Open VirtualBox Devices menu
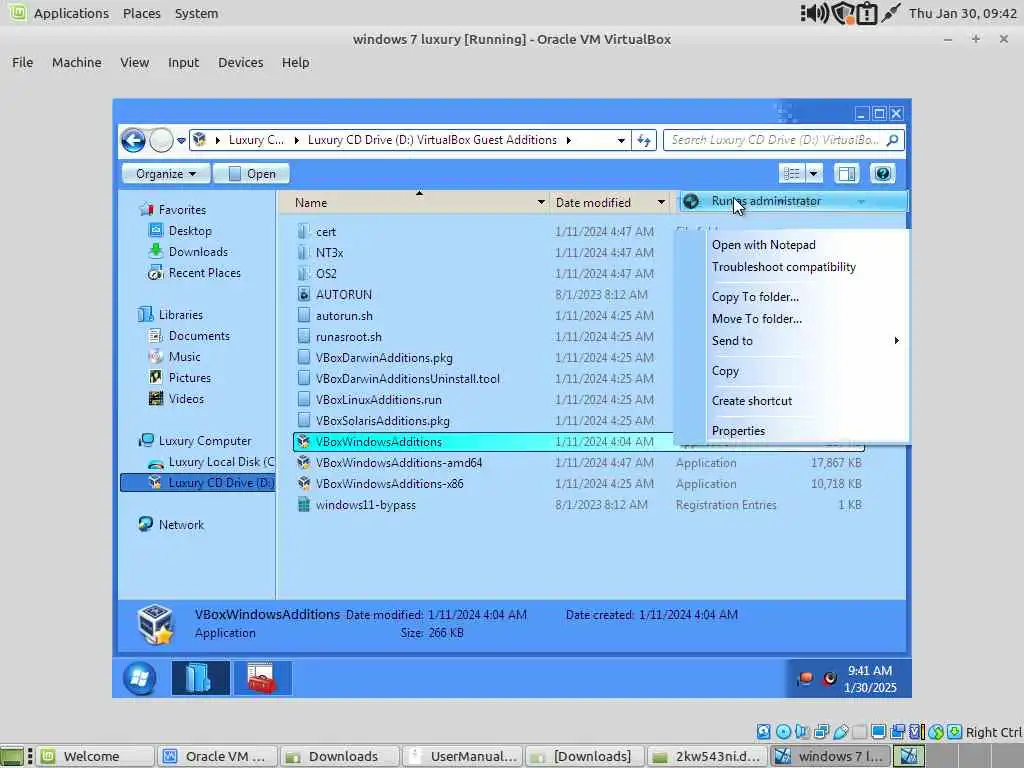 240,63
